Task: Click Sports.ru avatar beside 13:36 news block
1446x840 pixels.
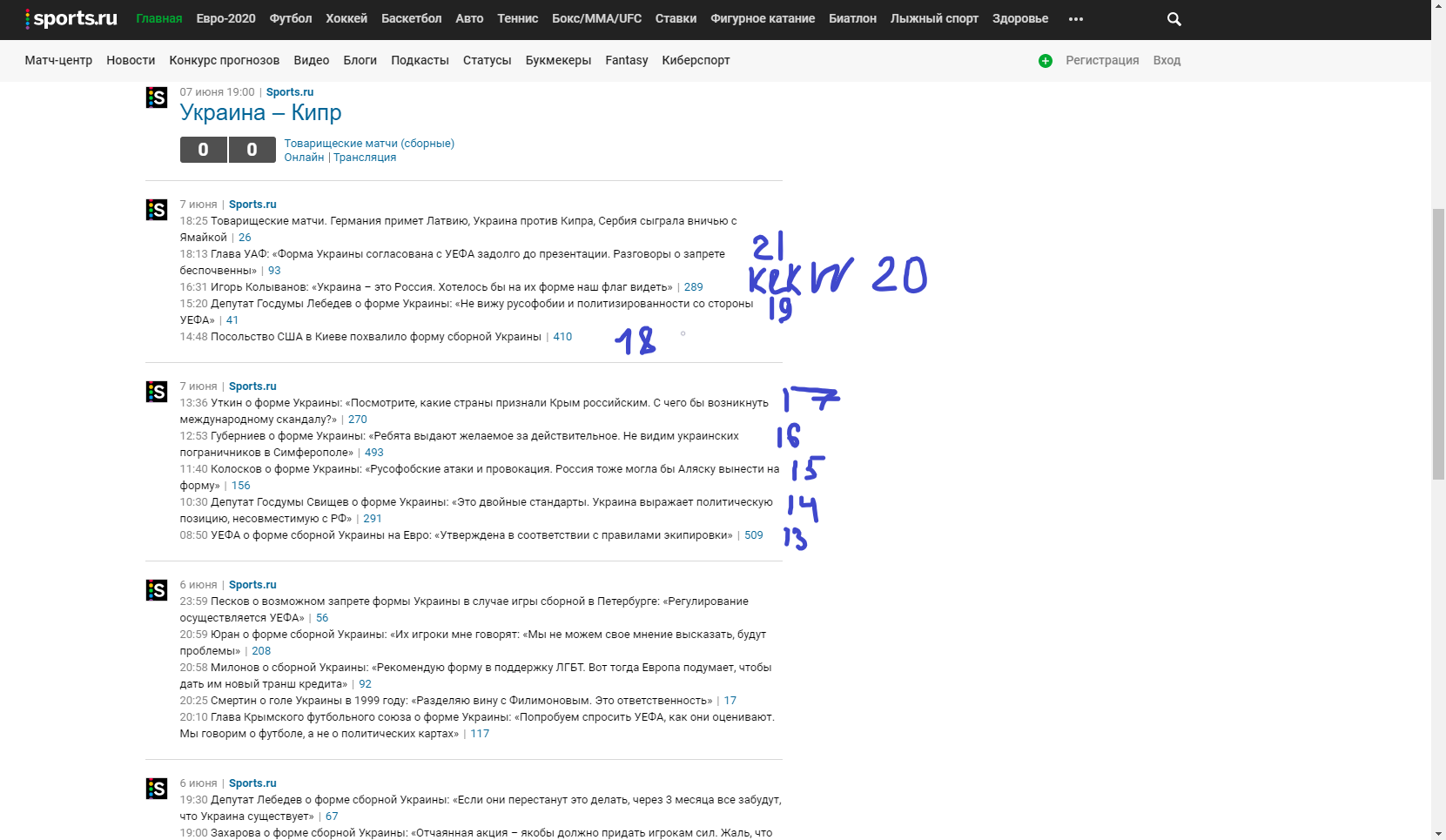Action: 157,392
